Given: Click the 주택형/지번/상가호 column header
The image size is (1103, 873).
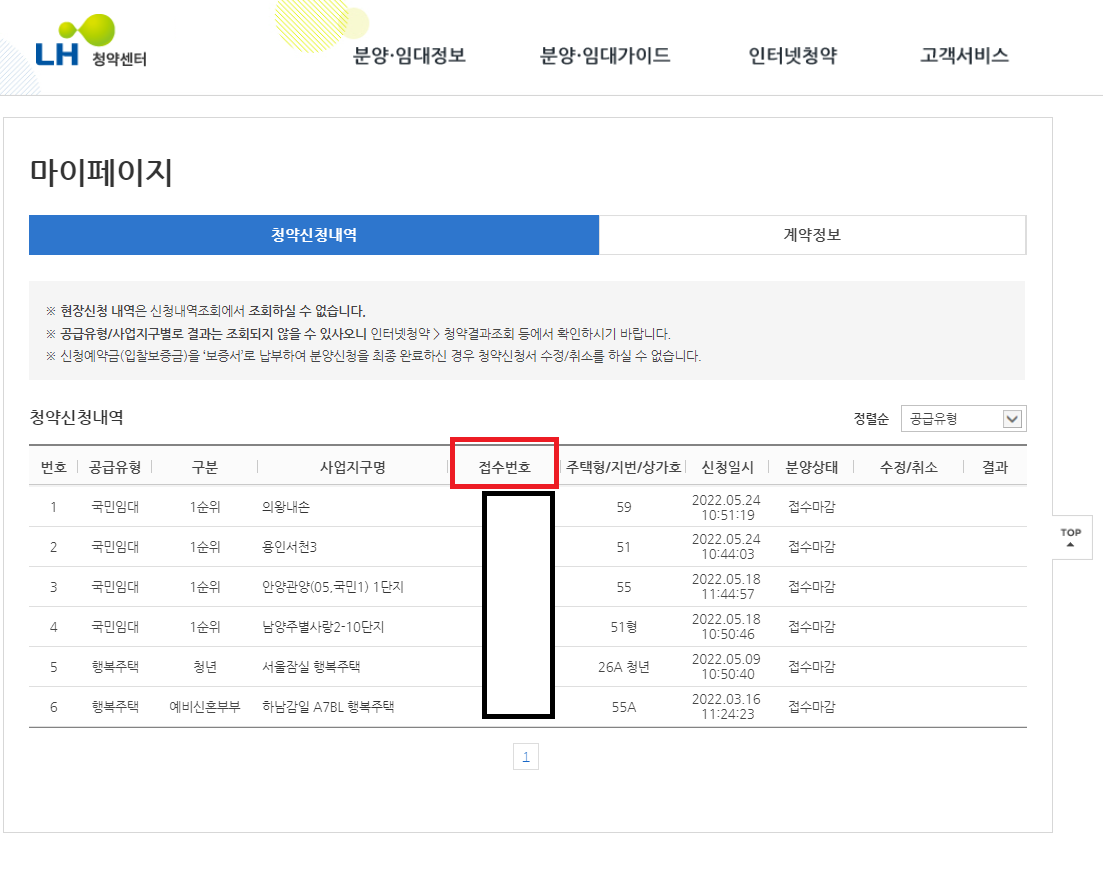Looking at the screenshot, I should coord(623,467).
